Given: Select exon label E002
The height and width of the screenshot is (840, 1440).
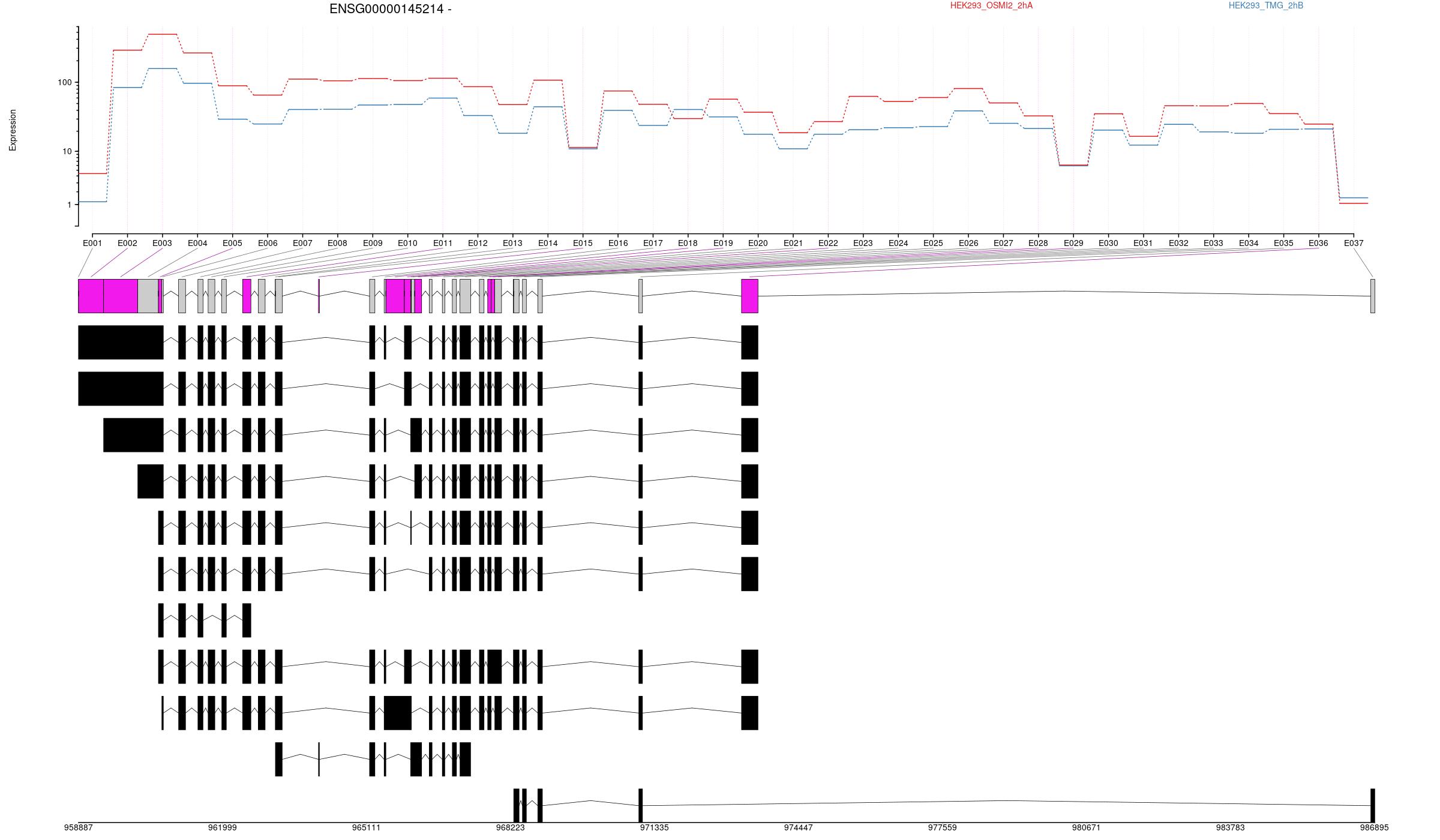Looking at the screenshot, I should coord(127,244).
